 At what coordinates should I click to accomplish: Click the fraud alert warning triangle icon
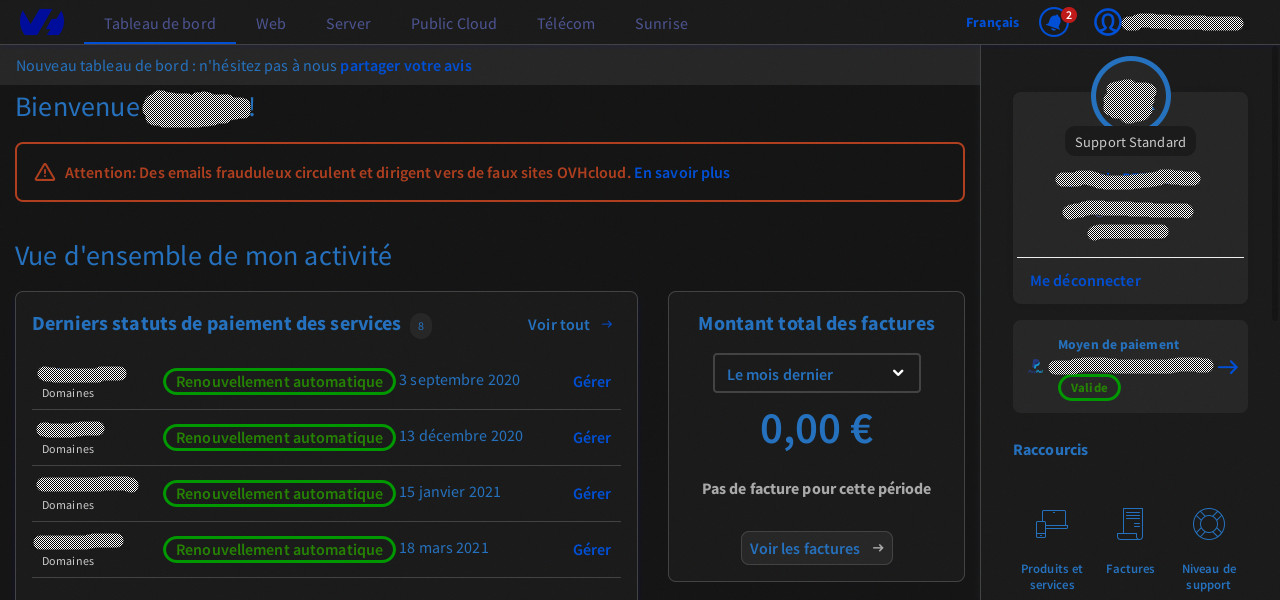coord(44,171)
